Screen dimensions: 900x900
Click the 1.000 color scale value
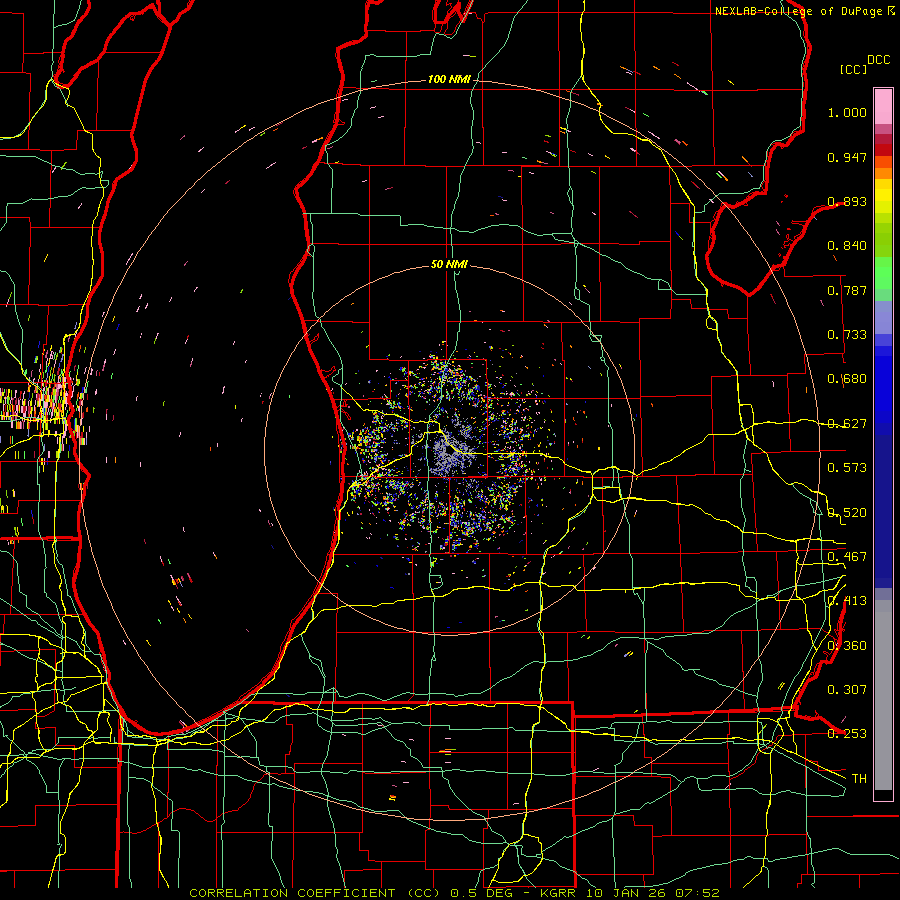847,112
